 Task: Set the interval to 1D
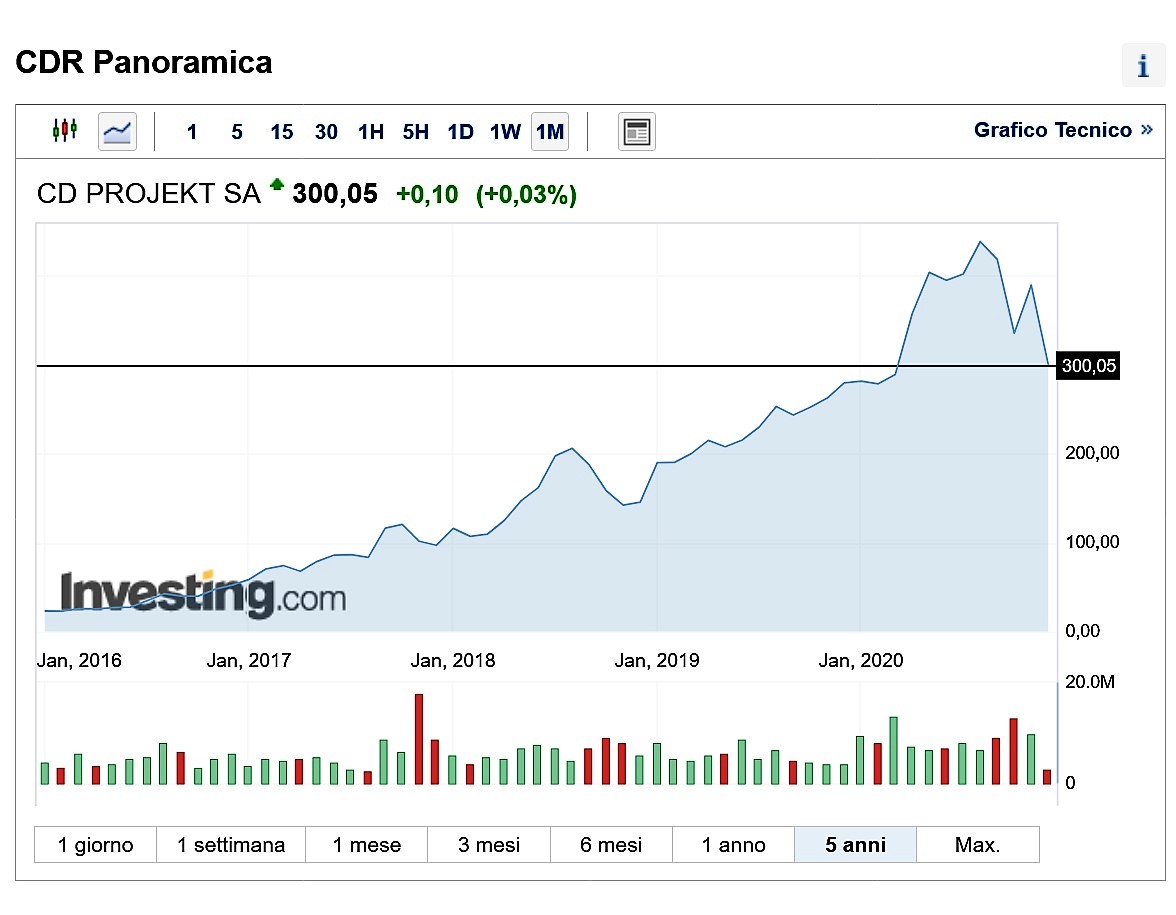[460, 132]
